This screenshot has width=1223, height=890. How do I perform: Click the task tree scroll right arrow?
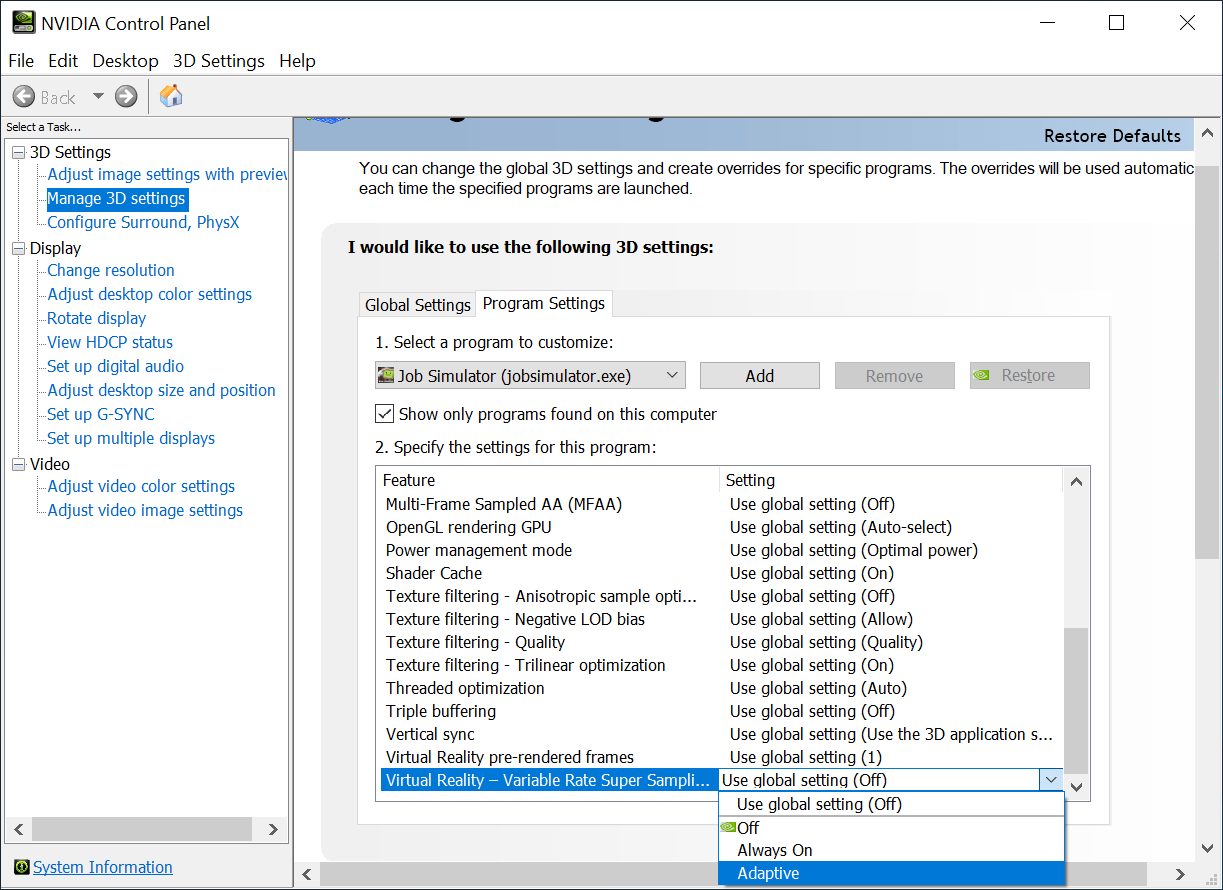tap(273, 830)
